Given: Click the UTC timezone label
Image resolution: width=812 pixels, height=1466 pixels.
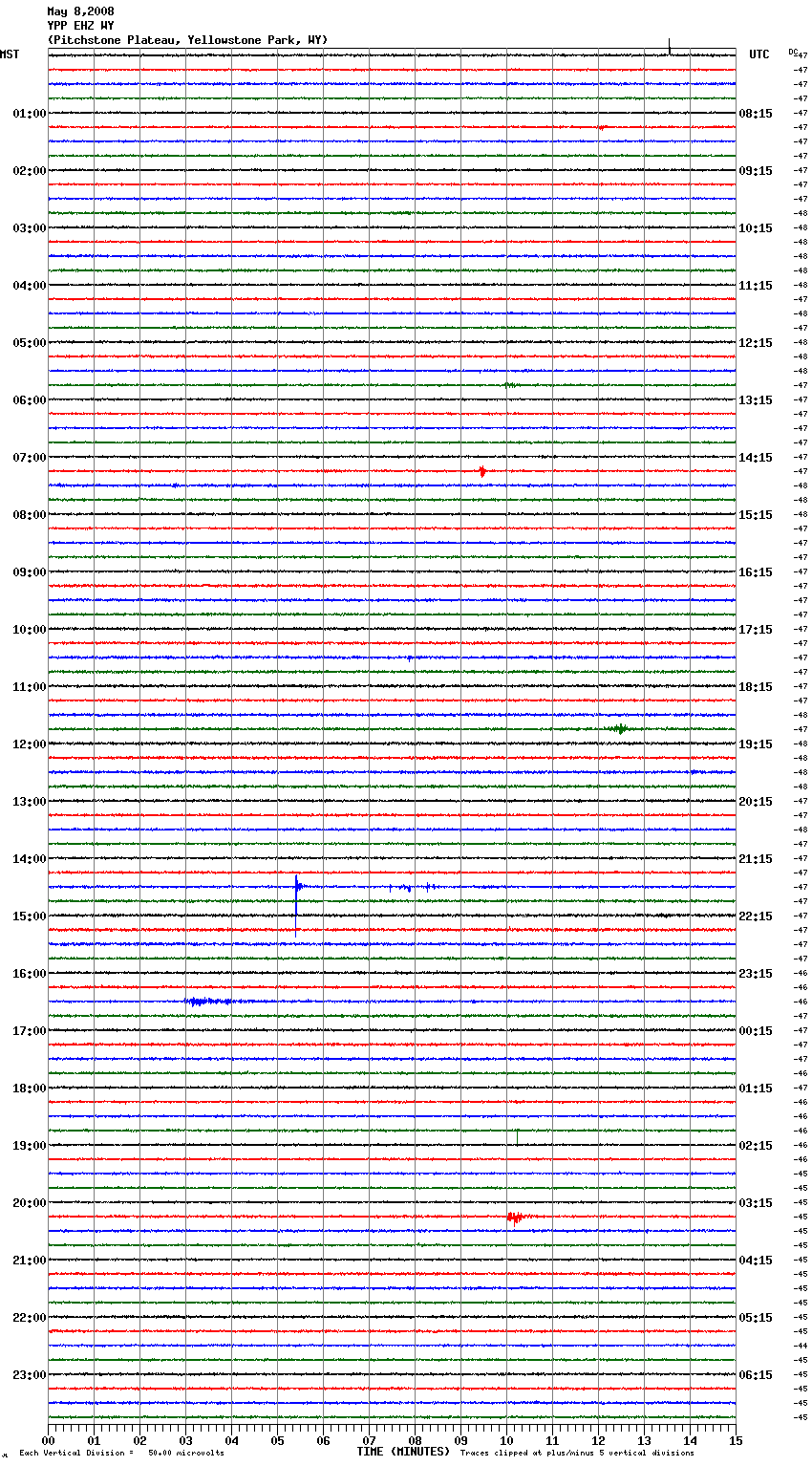Looking at the screenshot, I should pyautogui.click(x=759, y=54).
